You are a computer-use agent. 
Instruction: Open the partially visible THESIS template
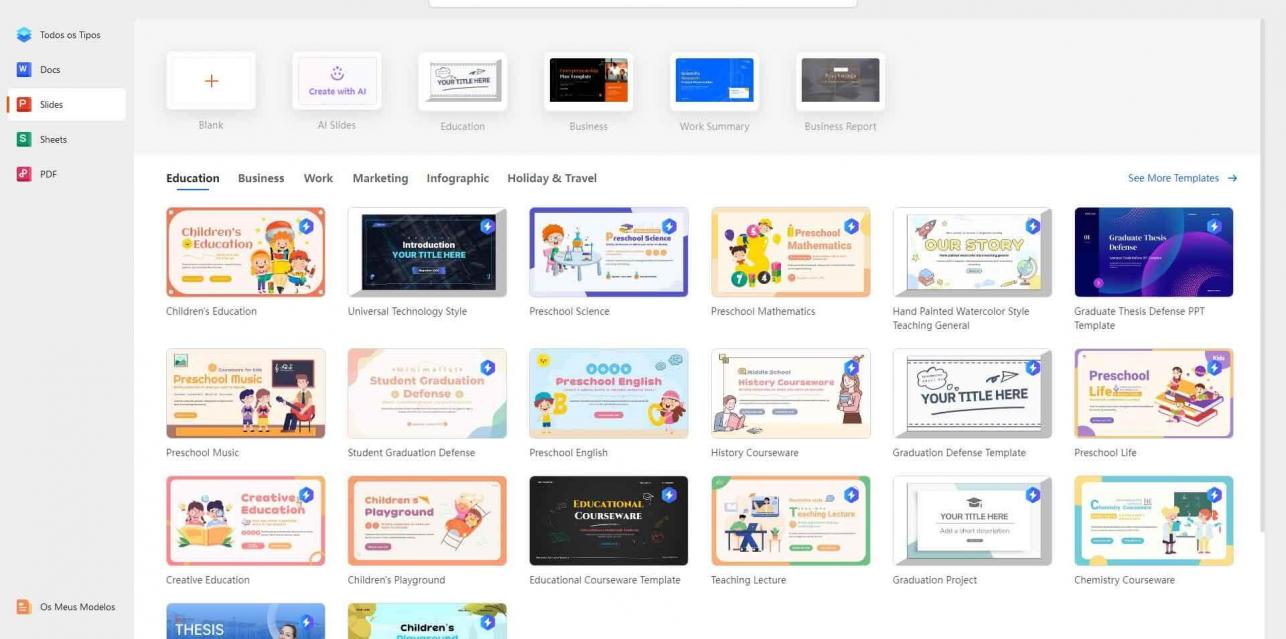pyautogui.click(x=246, y=621)
